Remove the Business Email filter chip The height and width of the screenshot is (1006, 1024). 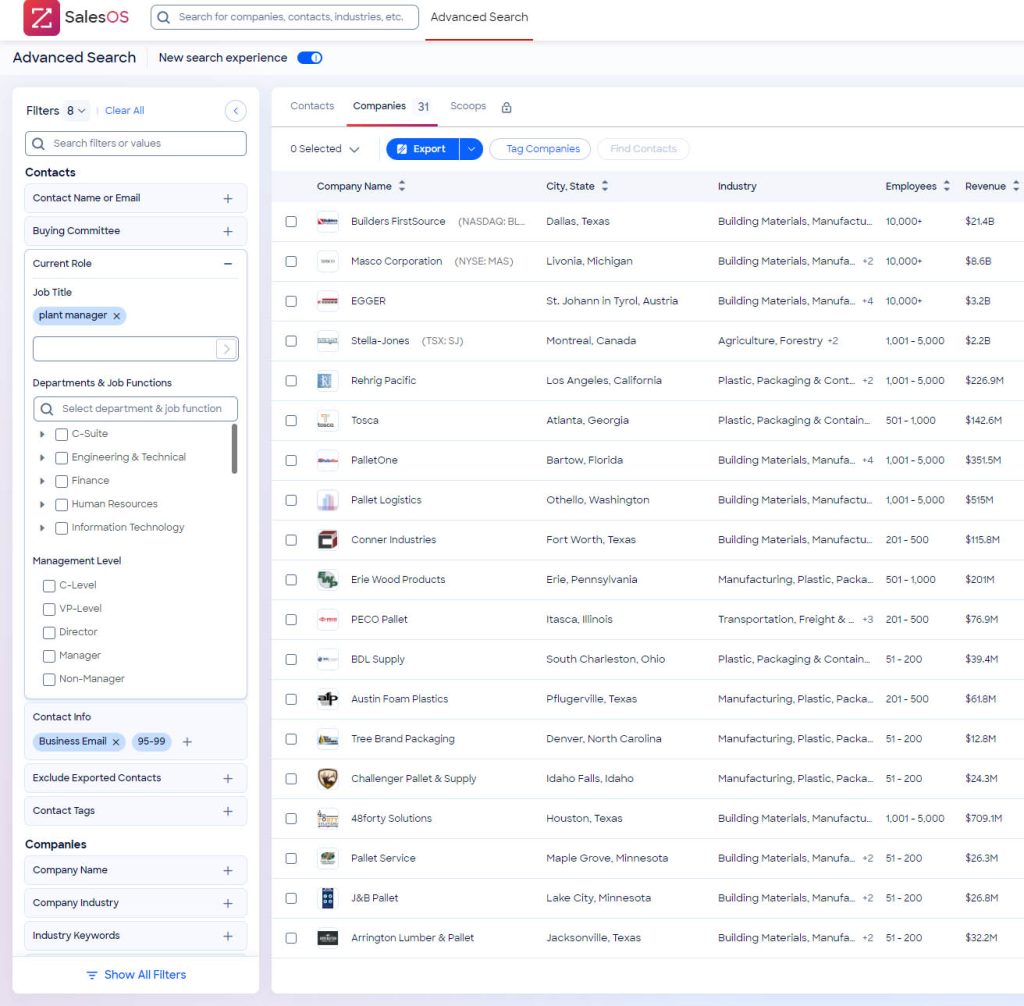(116, 742)
